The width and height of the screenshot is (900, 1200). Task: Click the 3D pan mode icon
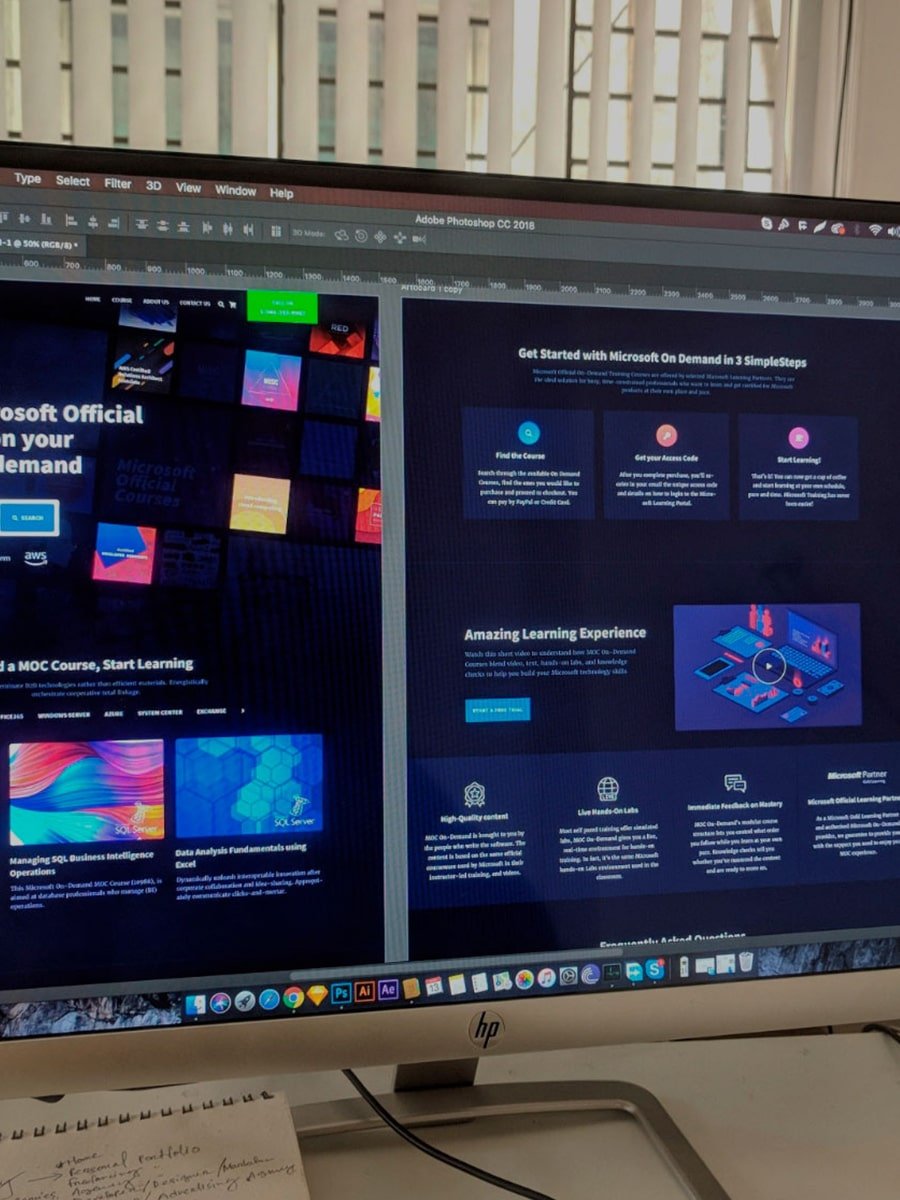pos(381,237)
